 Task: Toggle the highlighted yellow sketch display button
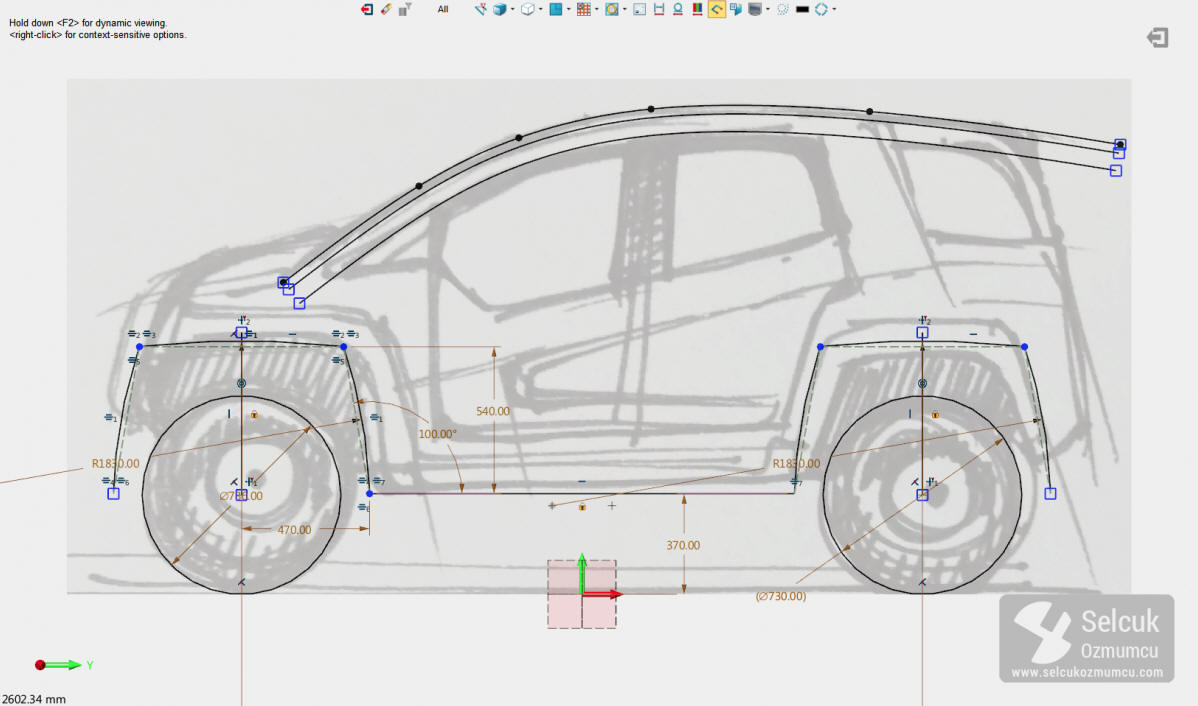716,9
